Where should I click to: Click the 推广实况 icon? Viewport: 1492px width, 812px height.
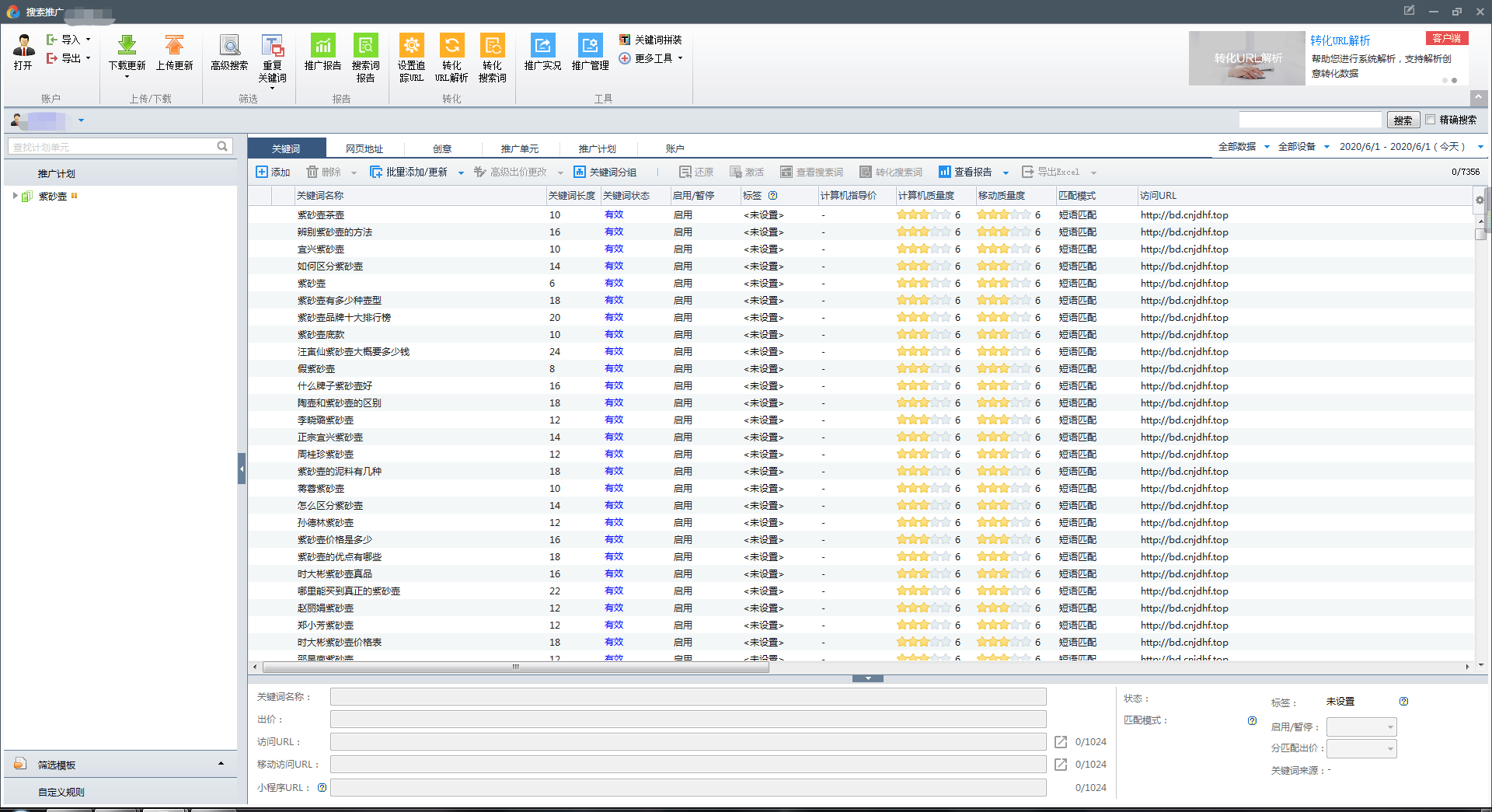(542, 46)
